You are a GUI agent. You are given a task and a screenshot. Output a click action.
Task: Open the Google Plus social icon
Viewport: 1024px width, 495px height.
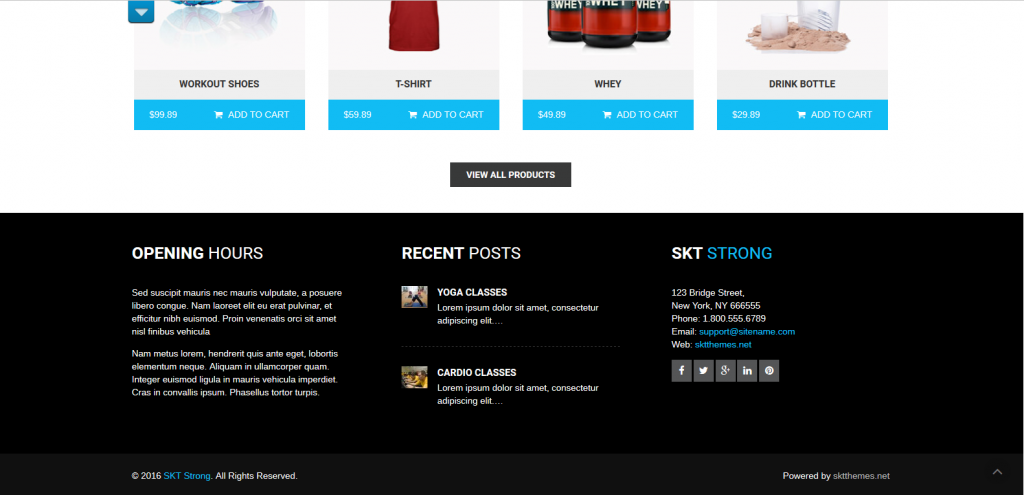(726, 371)
